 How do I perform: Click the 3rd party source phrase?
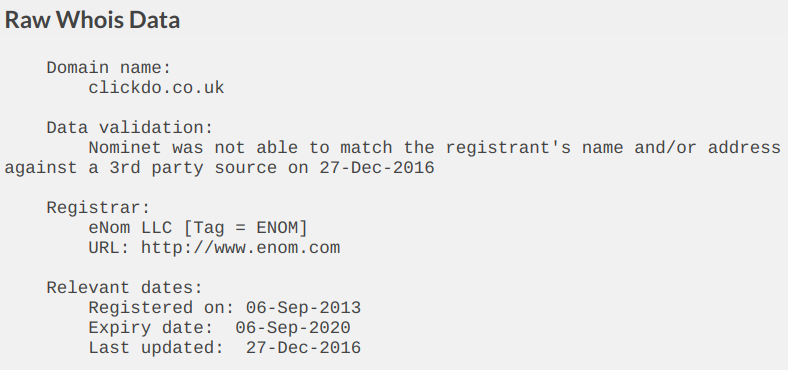coord(193,167)
